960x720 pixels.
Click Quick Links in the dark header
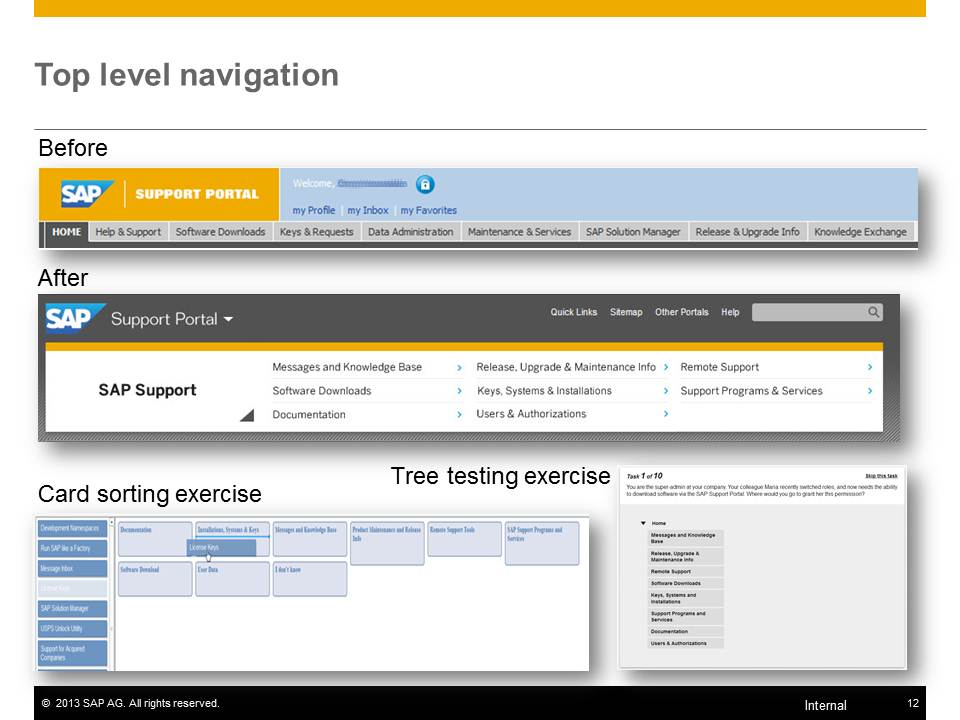[x=574, y=312]
